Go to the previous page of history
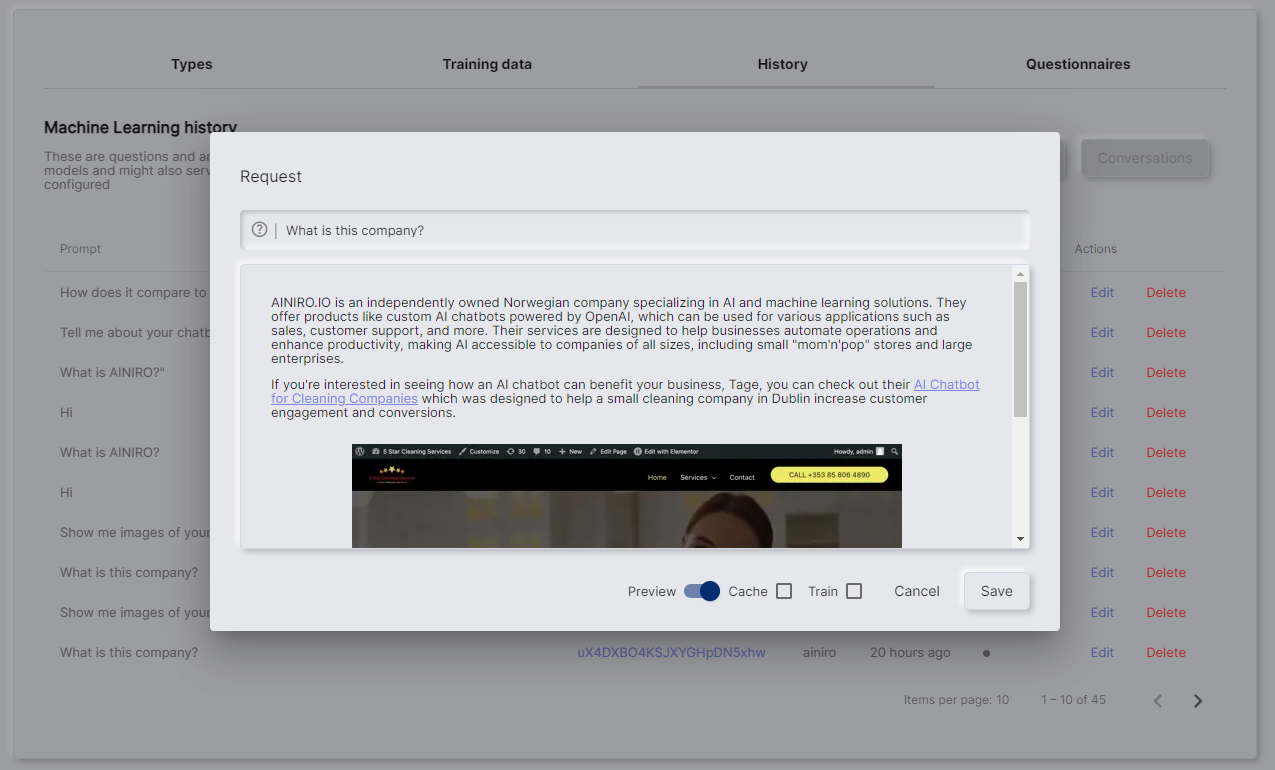1275x770 pixels. click(1158, 701)
